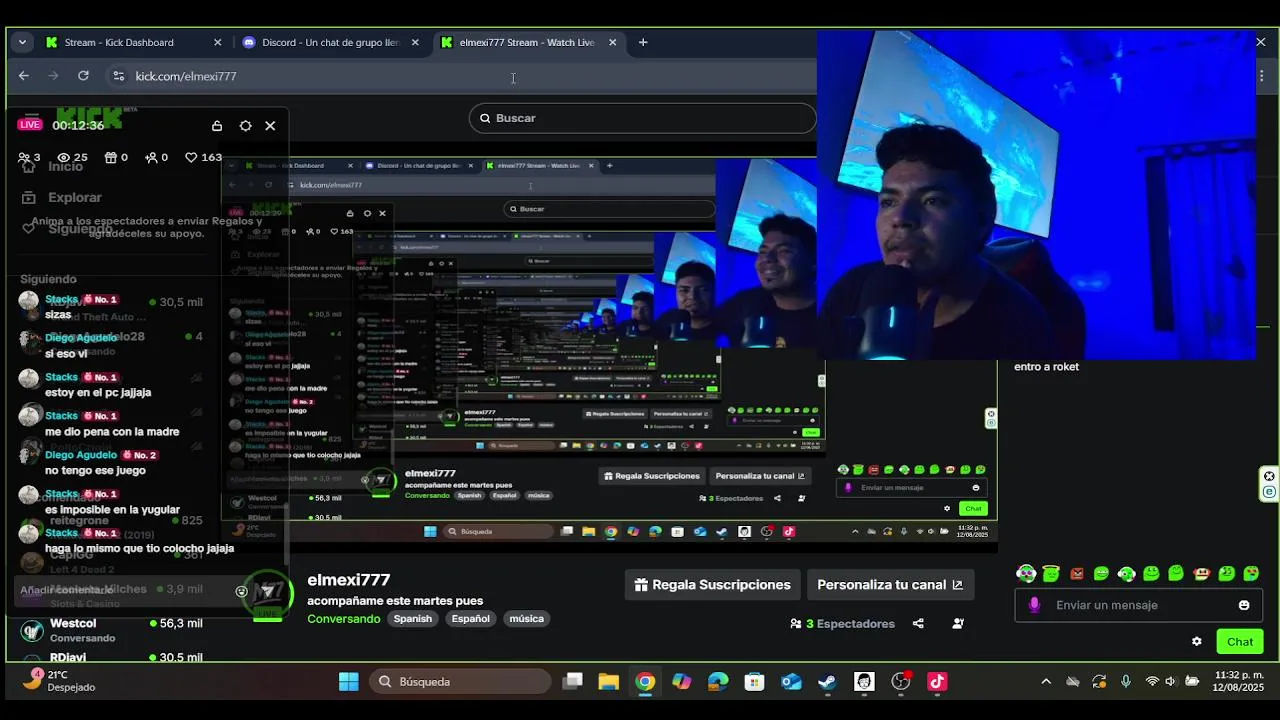Open Steam from the taskbar
The width and height of the screenshot is (1280, 720).
[x=827, y=682]
